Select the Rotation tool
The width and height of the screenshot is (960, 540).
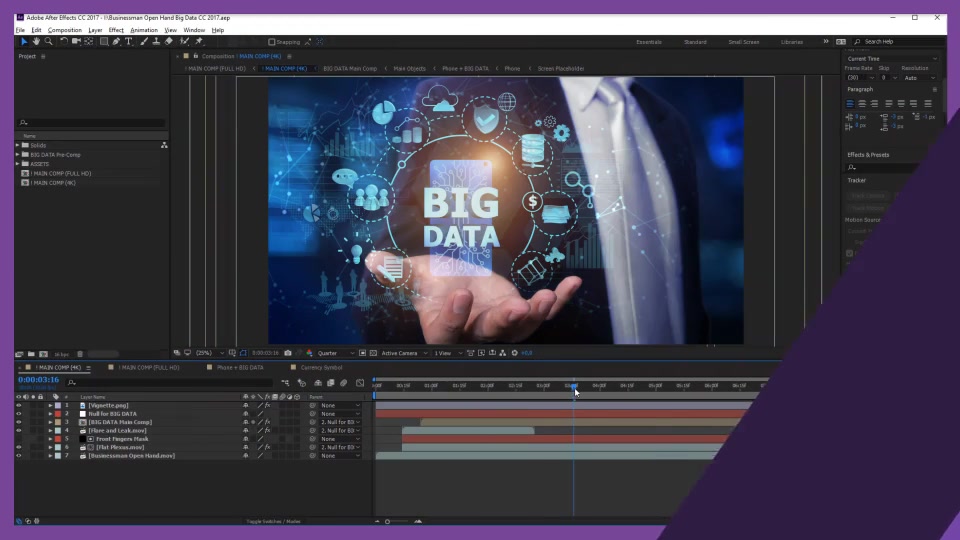64,42
